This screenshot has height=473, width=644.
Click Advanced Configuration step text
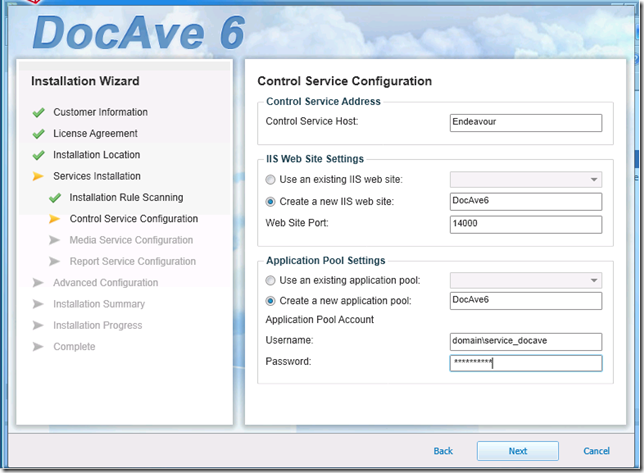coord(106,283)
